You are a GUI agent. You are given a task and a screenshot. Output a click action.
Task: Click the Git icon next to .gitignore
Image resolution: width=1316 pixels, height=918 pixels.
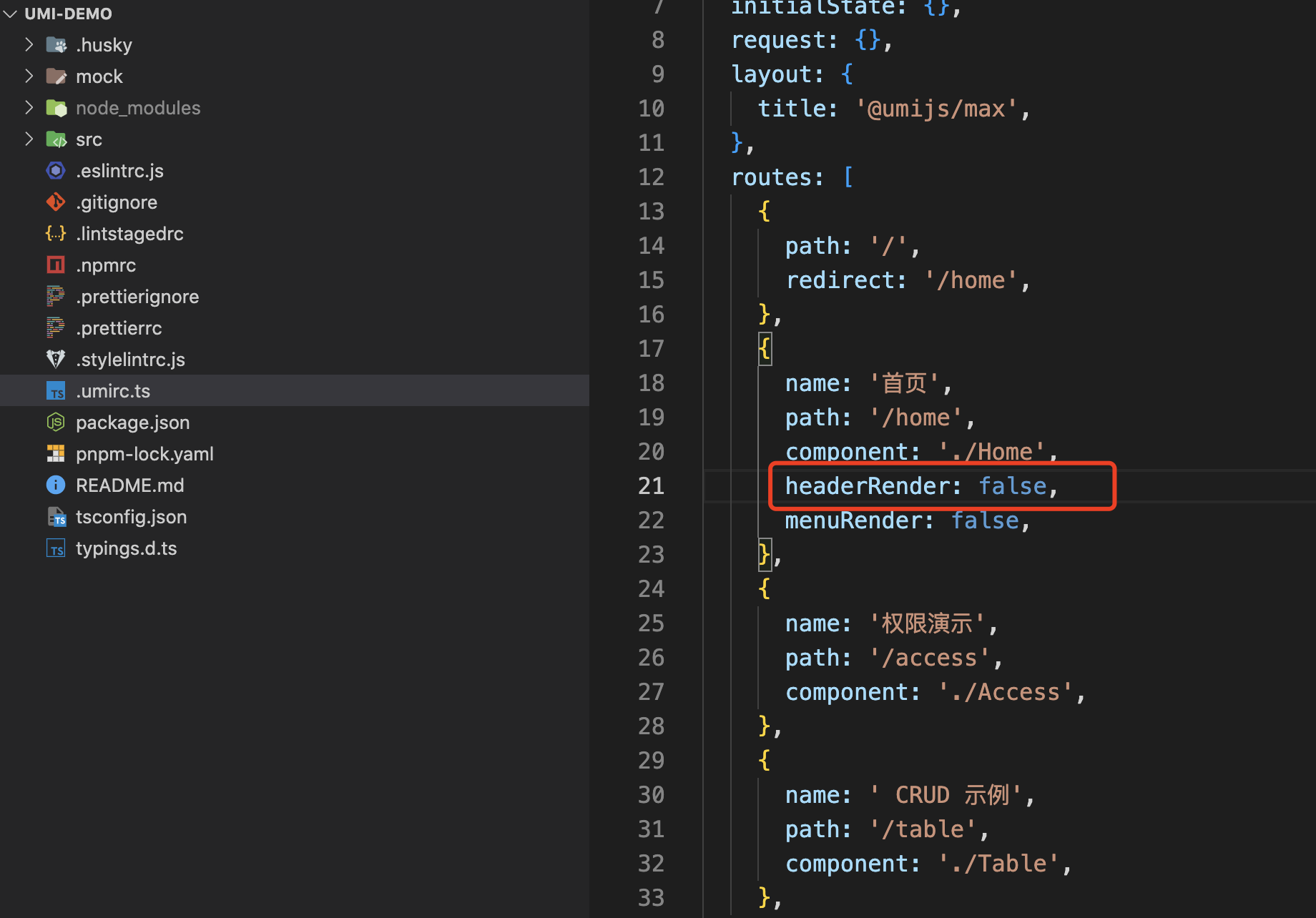point(56,202)
